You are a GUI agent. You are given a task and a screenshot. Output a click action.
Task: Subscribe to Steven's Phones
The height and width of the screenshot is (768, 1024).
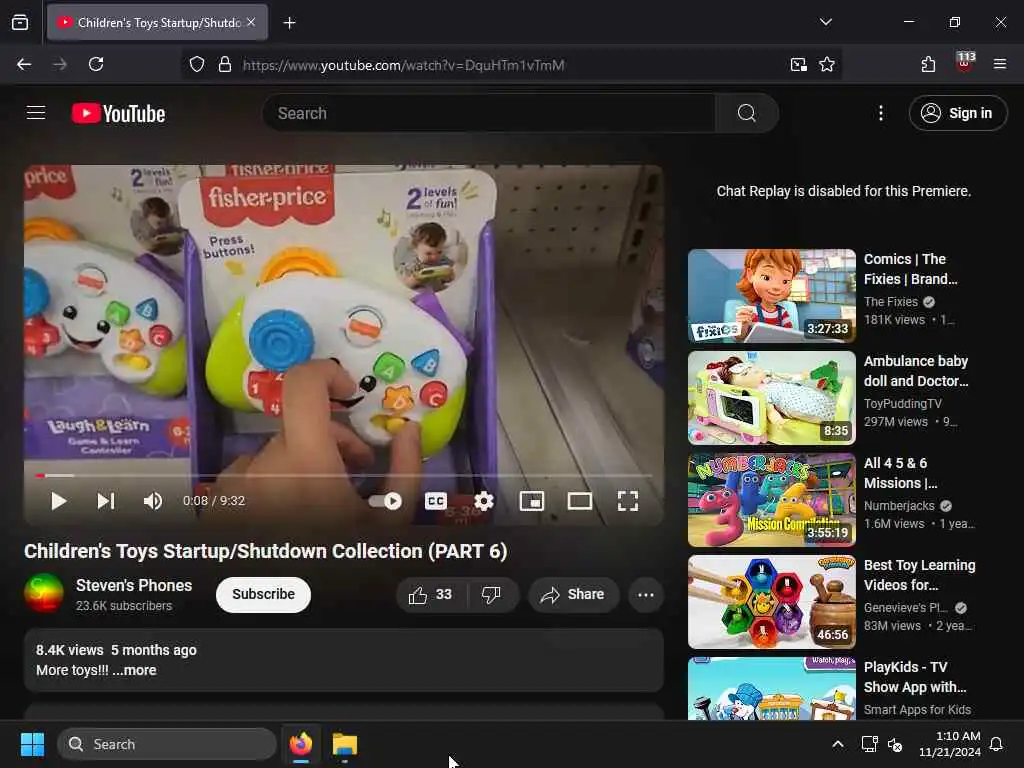click(263, 594)
